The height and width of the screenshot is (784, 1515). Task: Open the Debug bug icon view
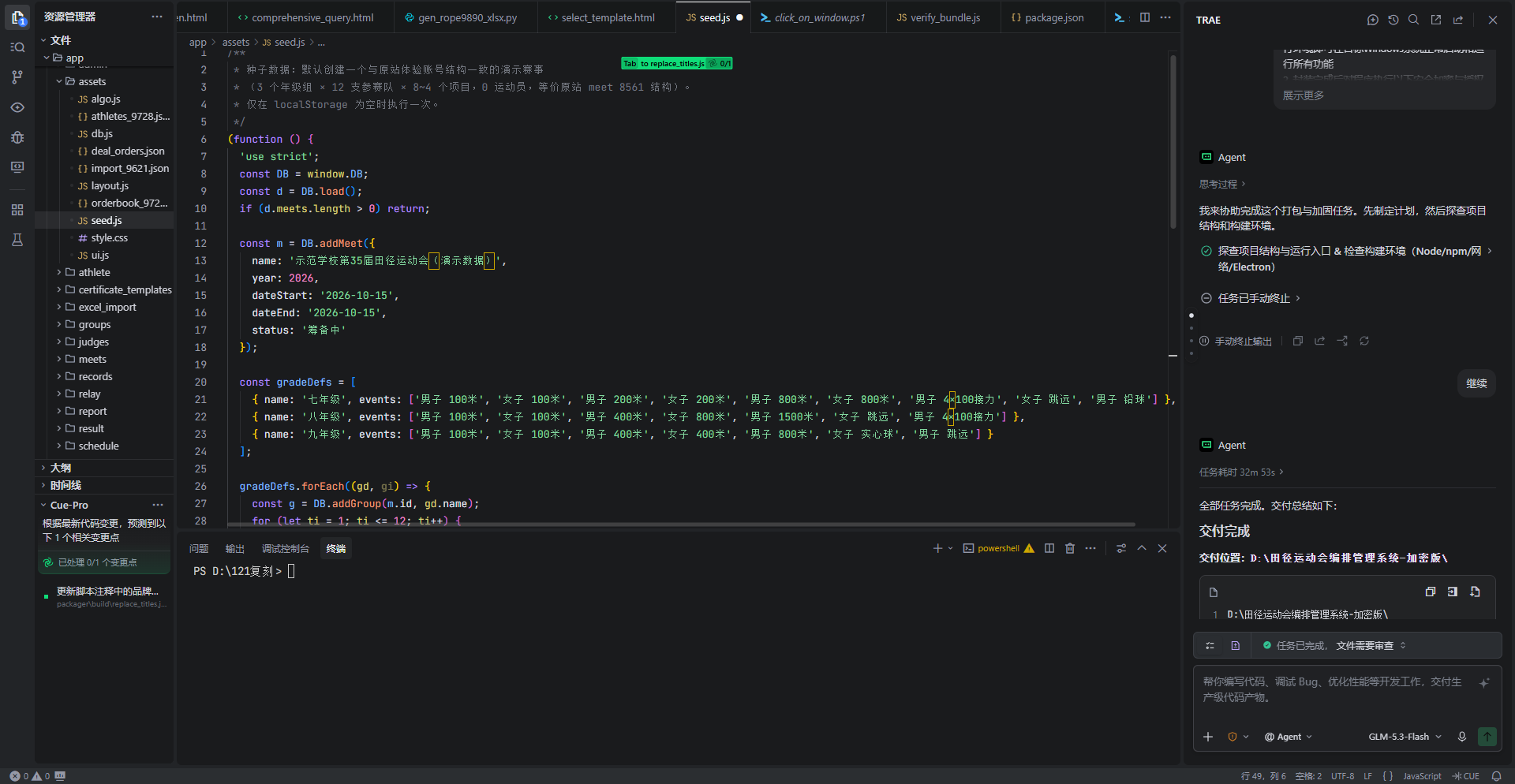pyautogui.click(x=17, y=137)
